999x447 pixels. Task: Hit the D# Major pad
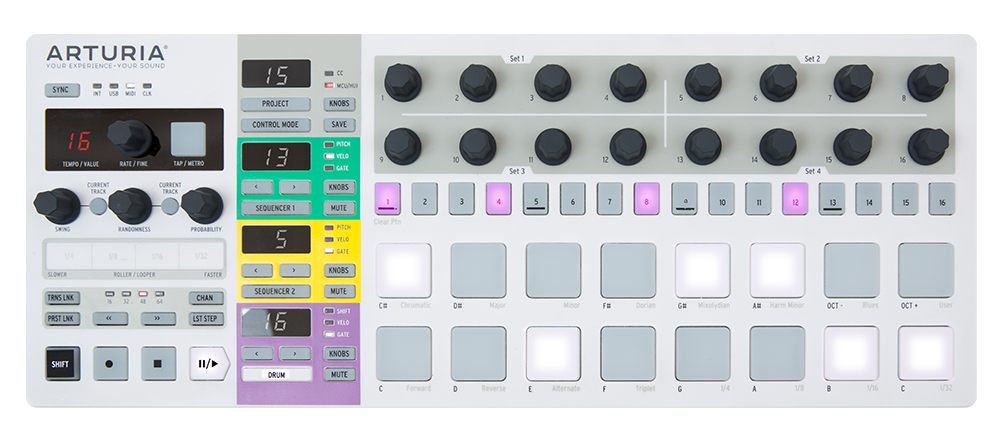[x=478, y=270]
